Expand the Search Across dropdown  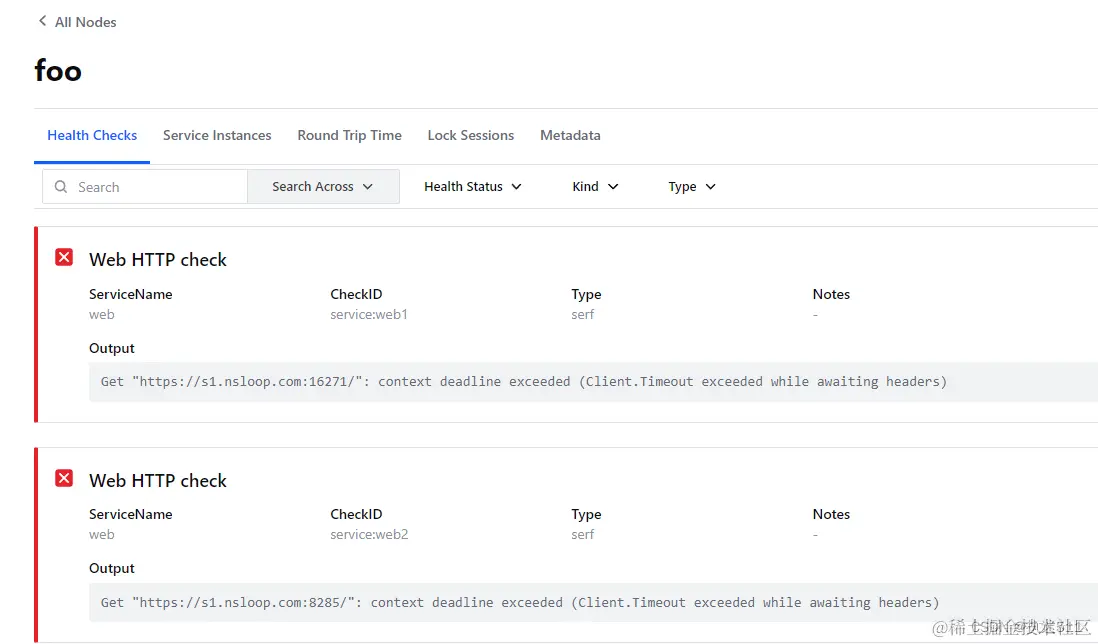(x=323, y=187)
